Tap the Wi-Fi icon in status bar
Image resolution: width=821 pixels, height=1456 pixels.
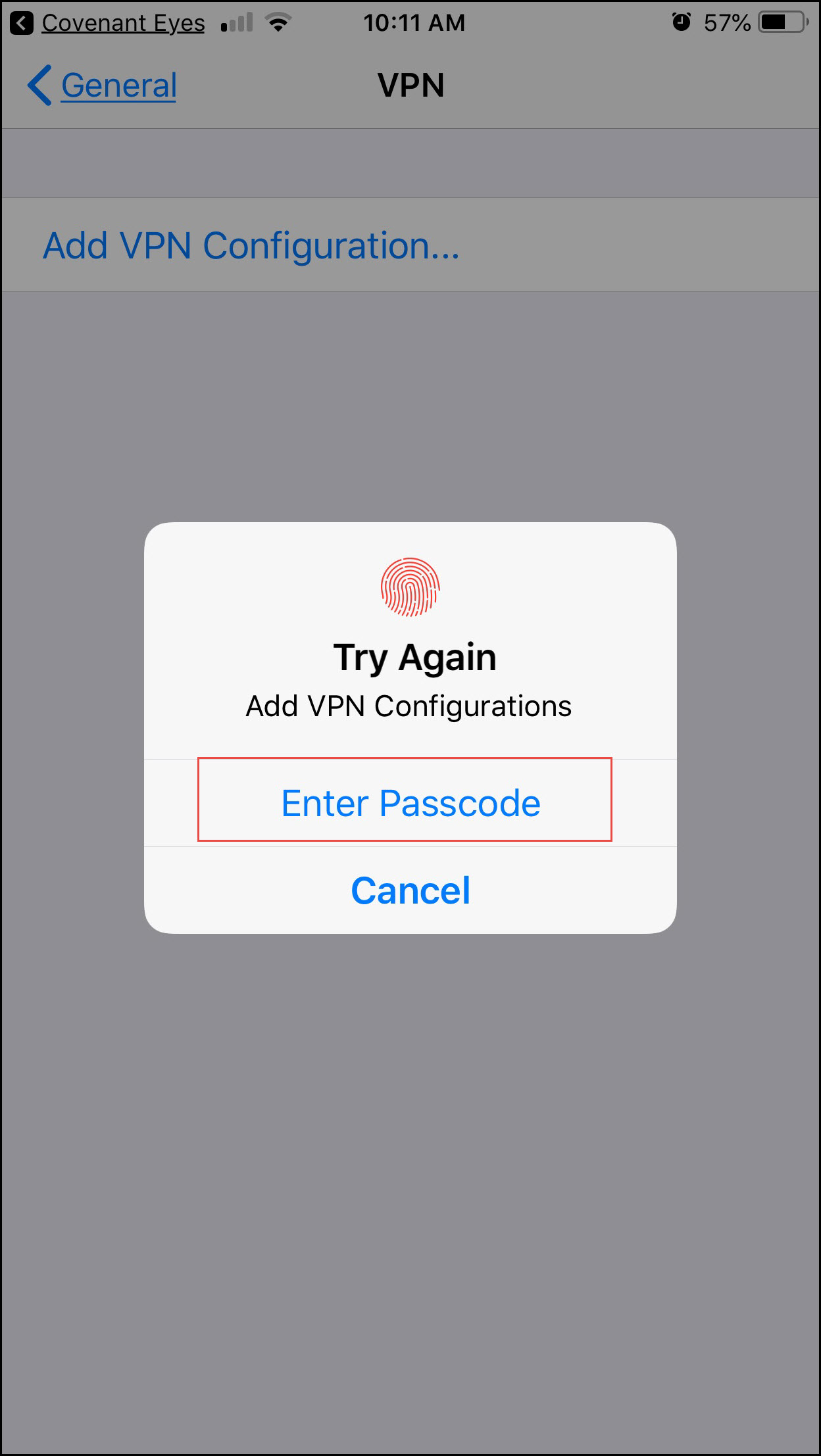278,22
